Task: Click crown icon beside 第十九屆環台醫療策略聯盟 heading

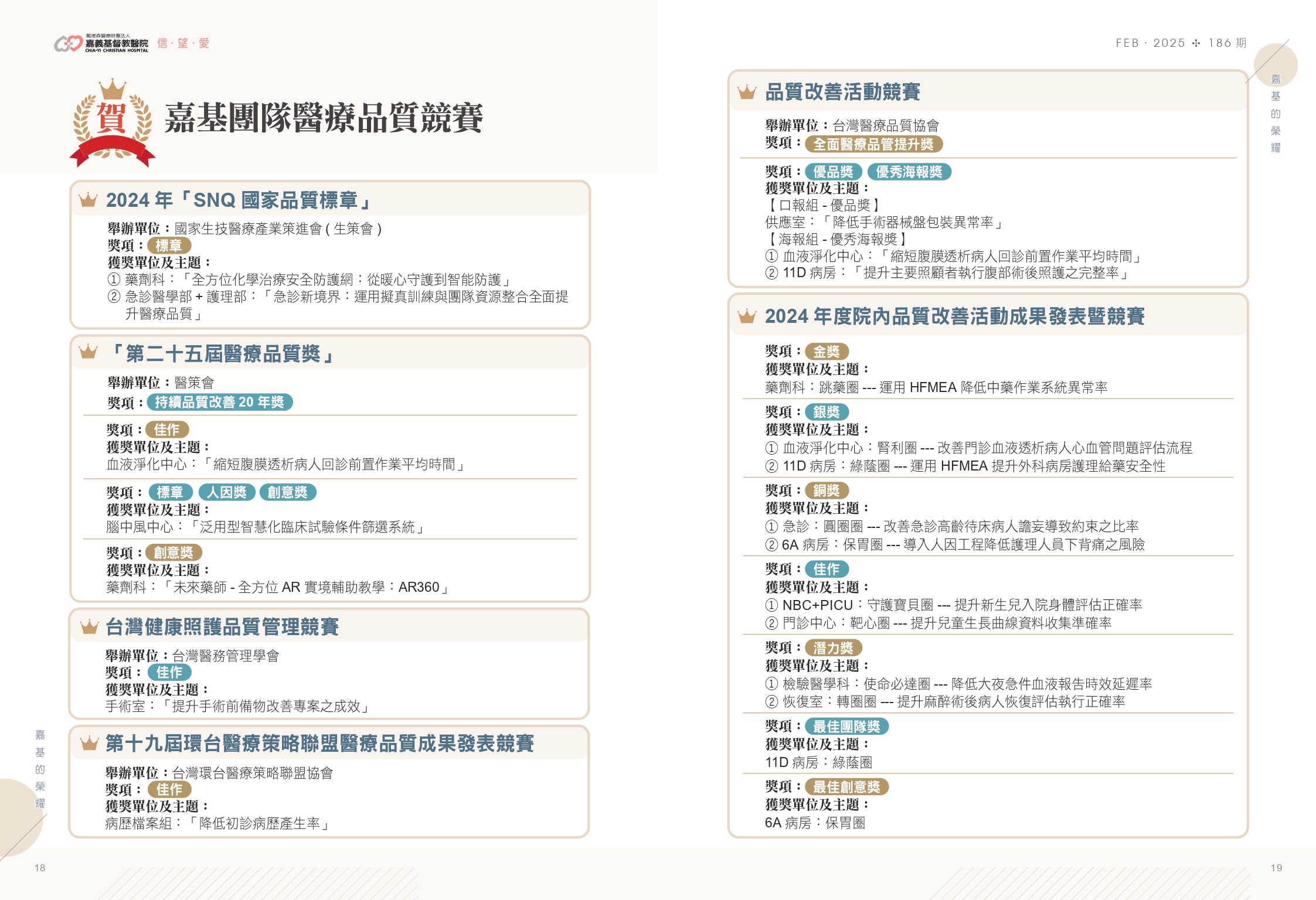Action: tap(89, 744)
